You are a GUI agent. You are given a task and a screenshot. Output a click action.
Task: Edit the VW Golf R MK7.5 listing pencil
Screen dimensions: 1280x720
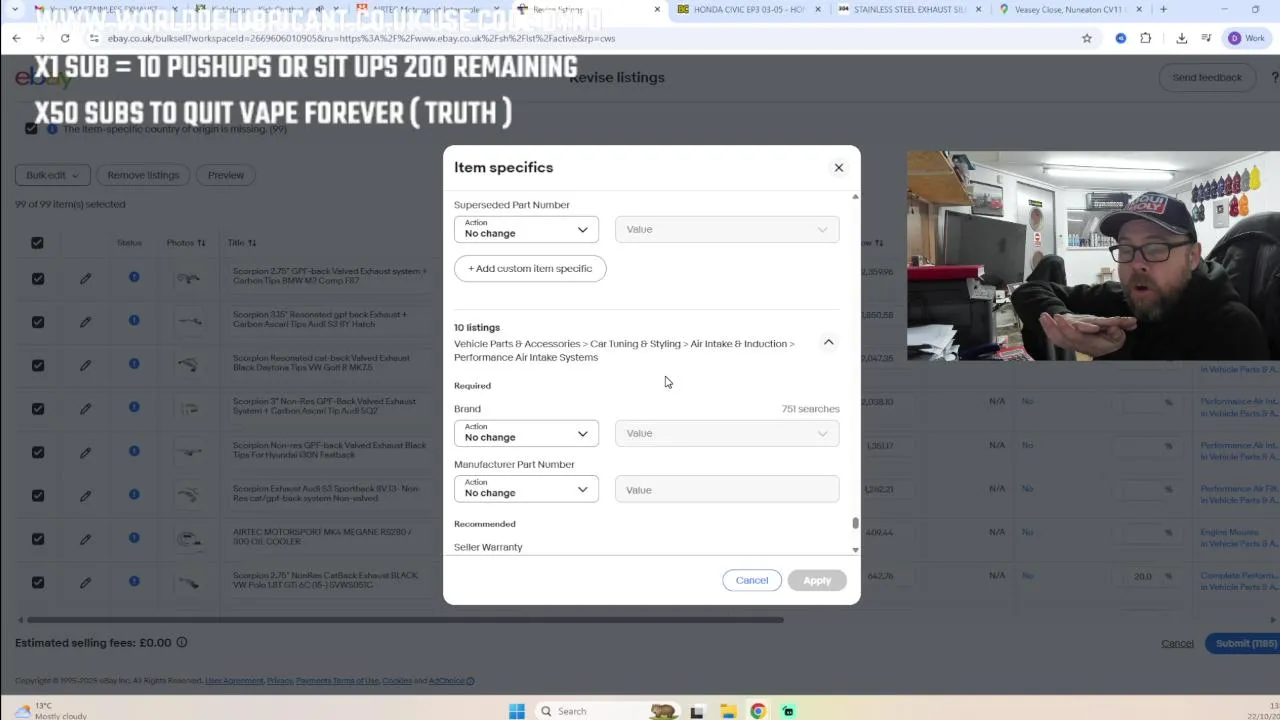click(x=85, y=365)
